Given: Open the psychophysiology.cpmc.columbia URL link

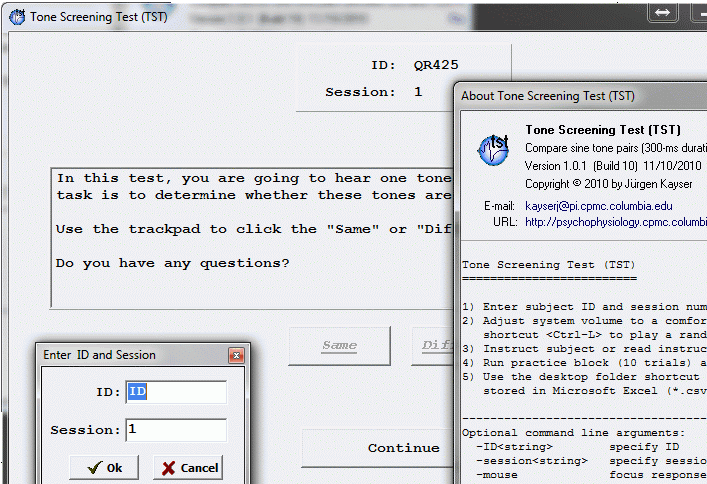Looking at the screenshot, I should click(616, 222).
